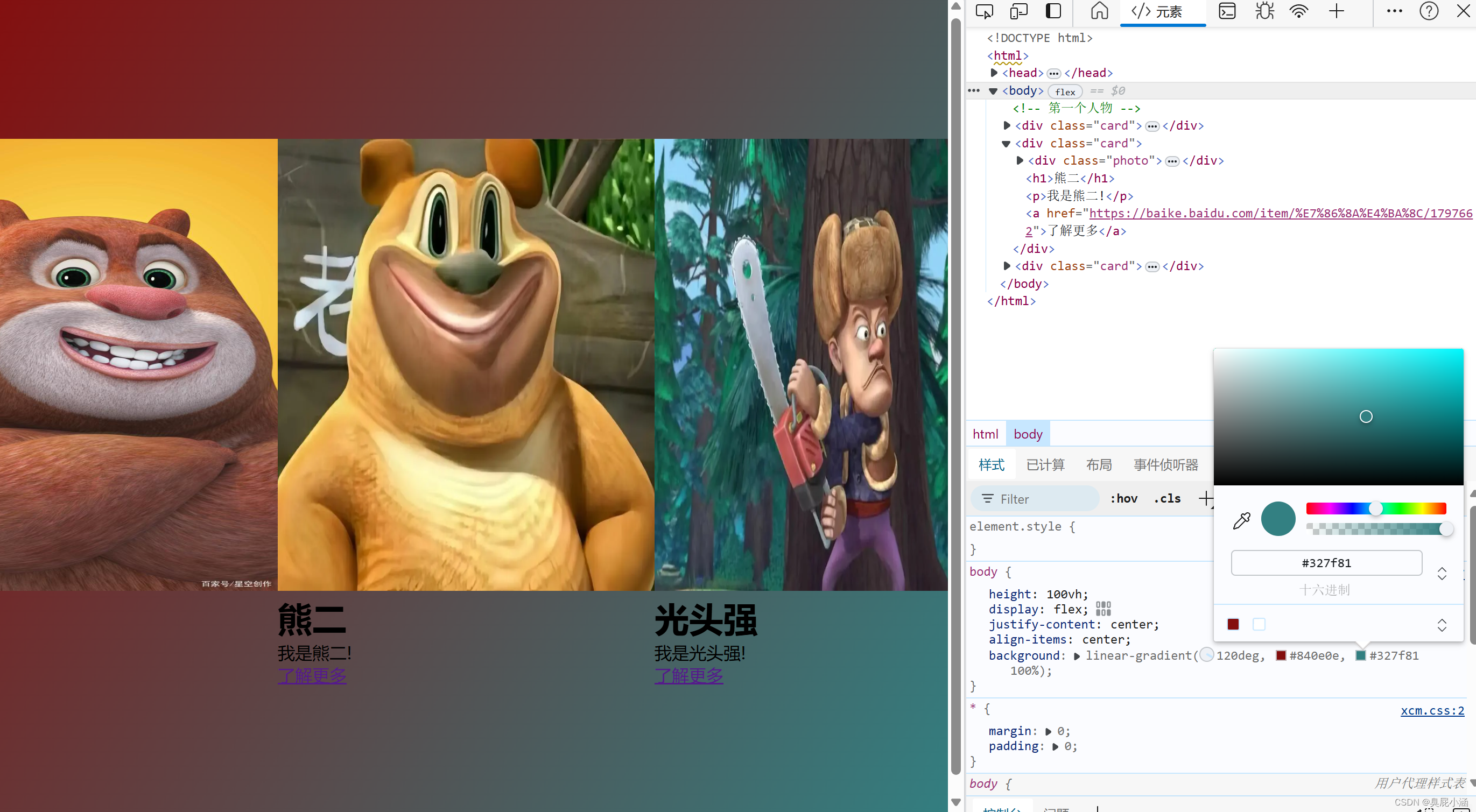The height and width of the screenshot is (812, 1476).
Task: Toggle the :hov element state panel
Action: click(x=1123, y=498)
